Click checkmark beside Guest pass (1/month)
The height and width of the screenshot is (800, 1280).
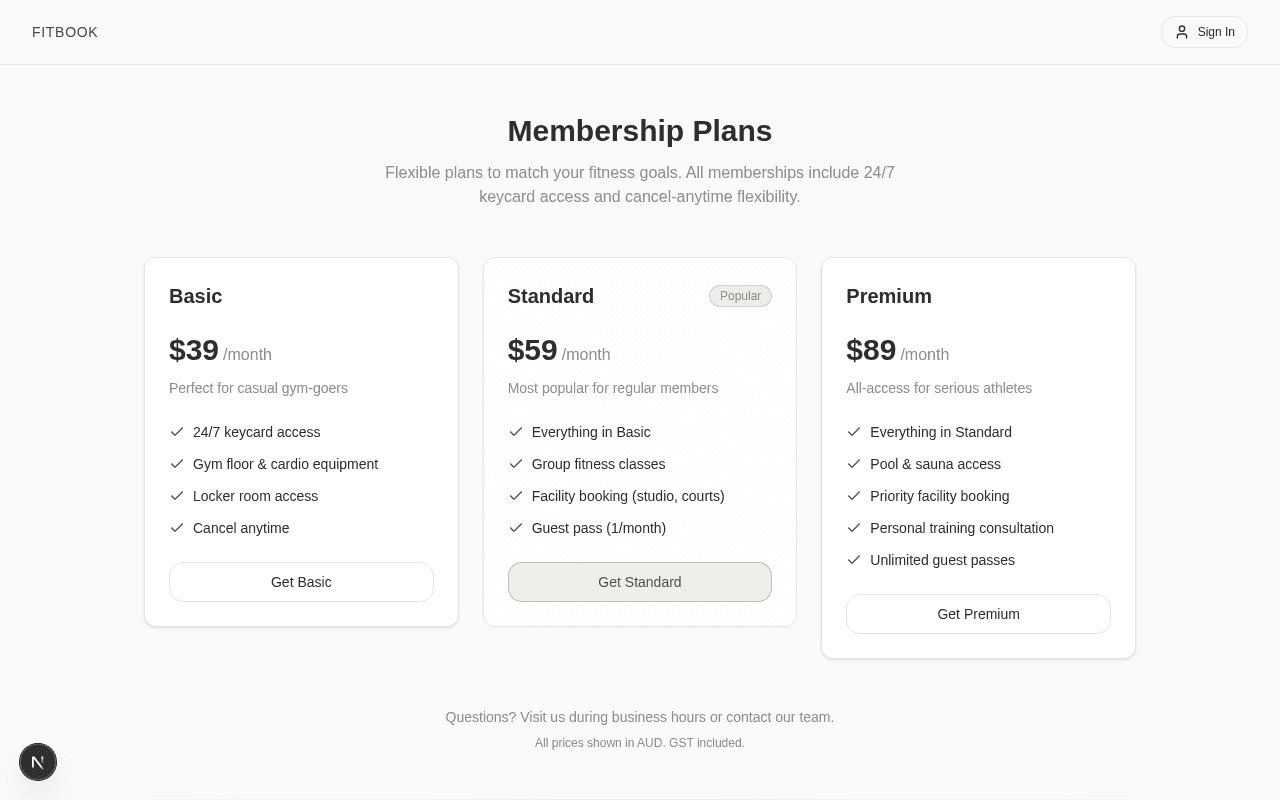tap(516, 528)
